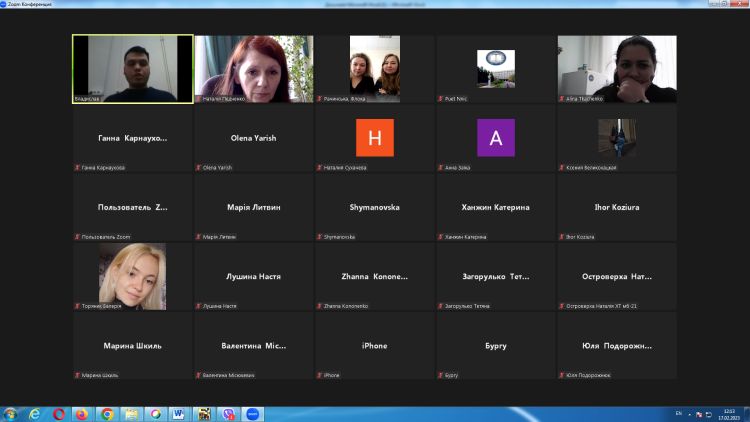Viewport: 750px width, 422px height.
Task: Open Viber from the taskbar
Action: point(229,413)
